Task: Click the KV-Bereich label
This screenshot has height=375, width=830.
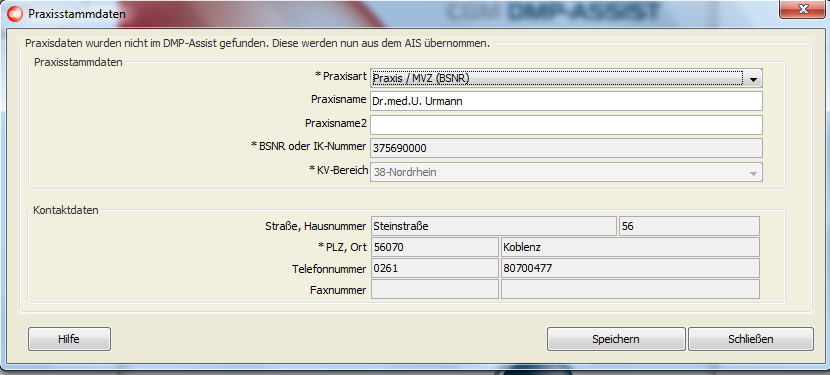Action: coord(339,169)
